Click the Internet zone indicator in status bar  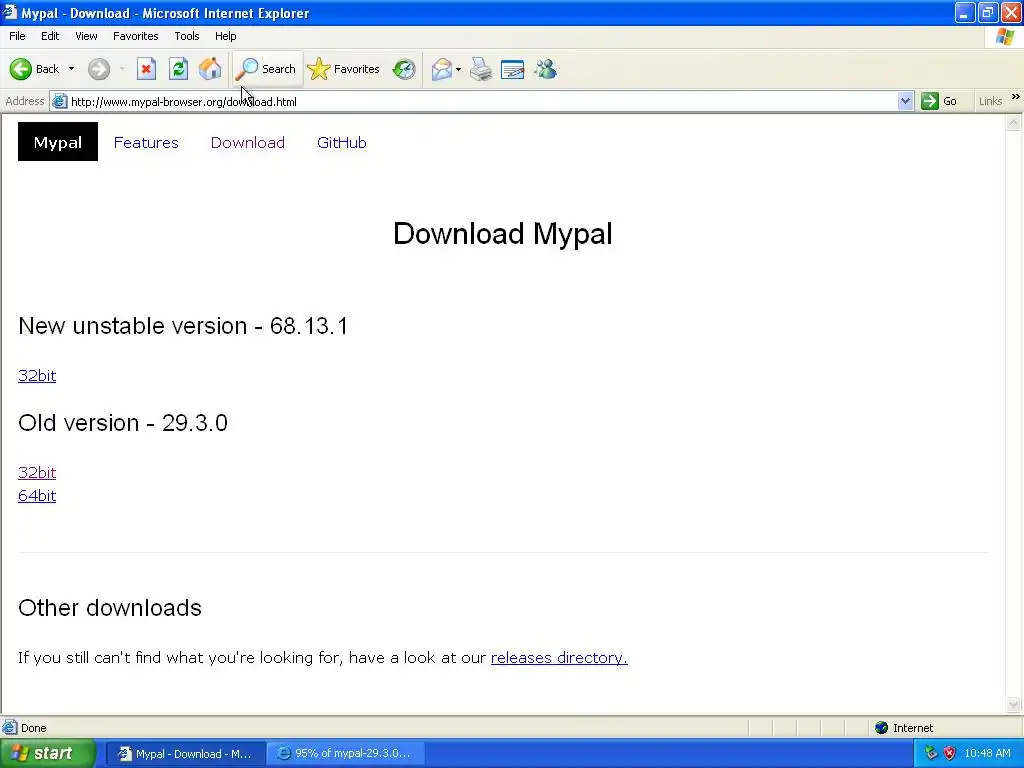pos(904,728)
